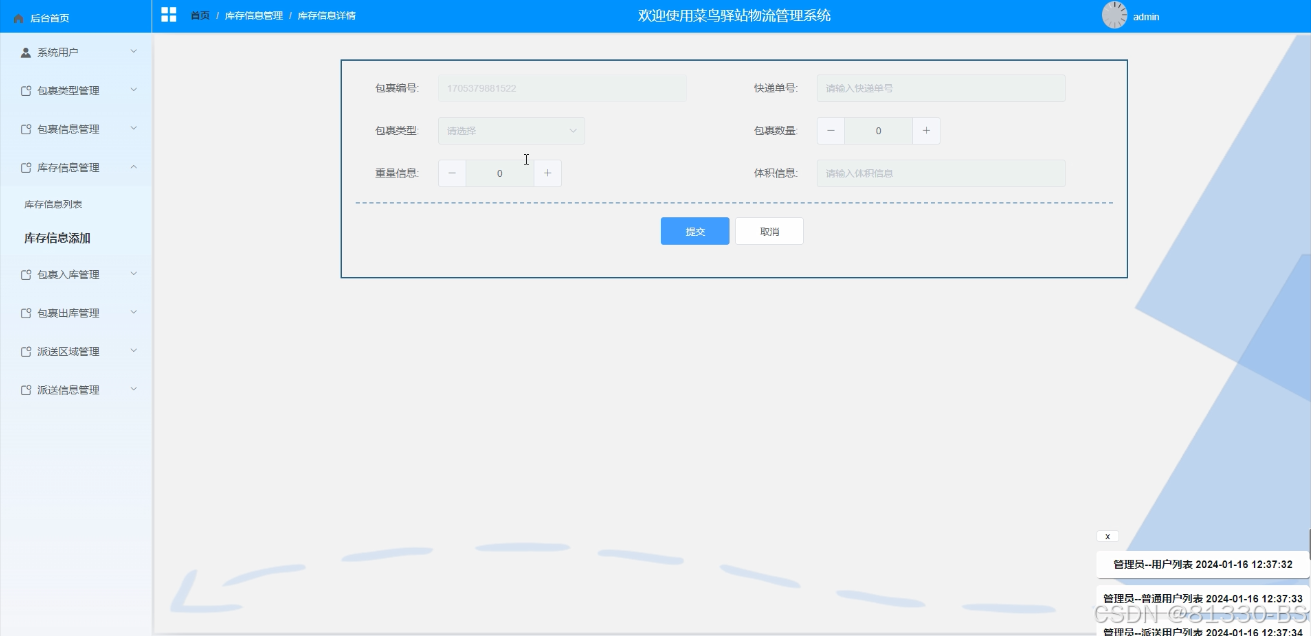Select 系统用户 in the sidebar
The image size is (1311, 636).
point(76,52)
